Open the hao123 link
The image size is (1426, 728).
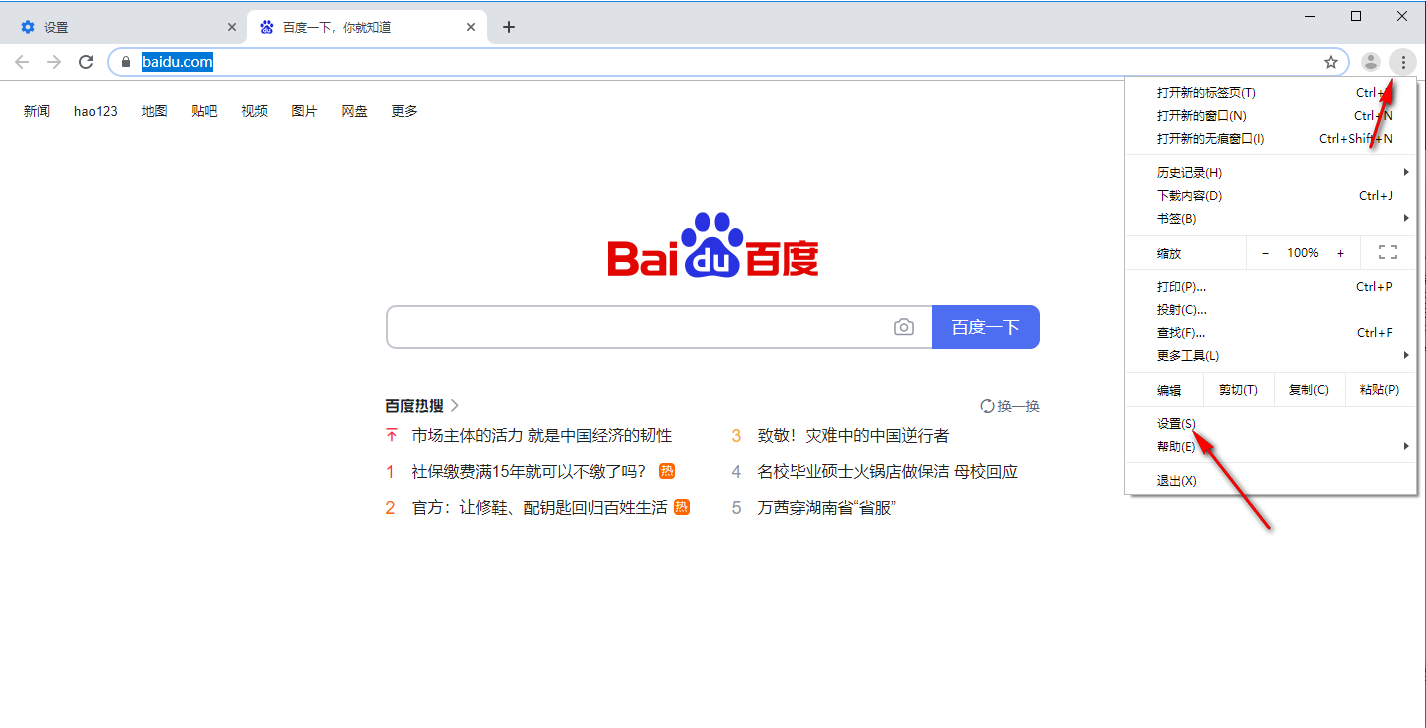click(x=96, y=111)
